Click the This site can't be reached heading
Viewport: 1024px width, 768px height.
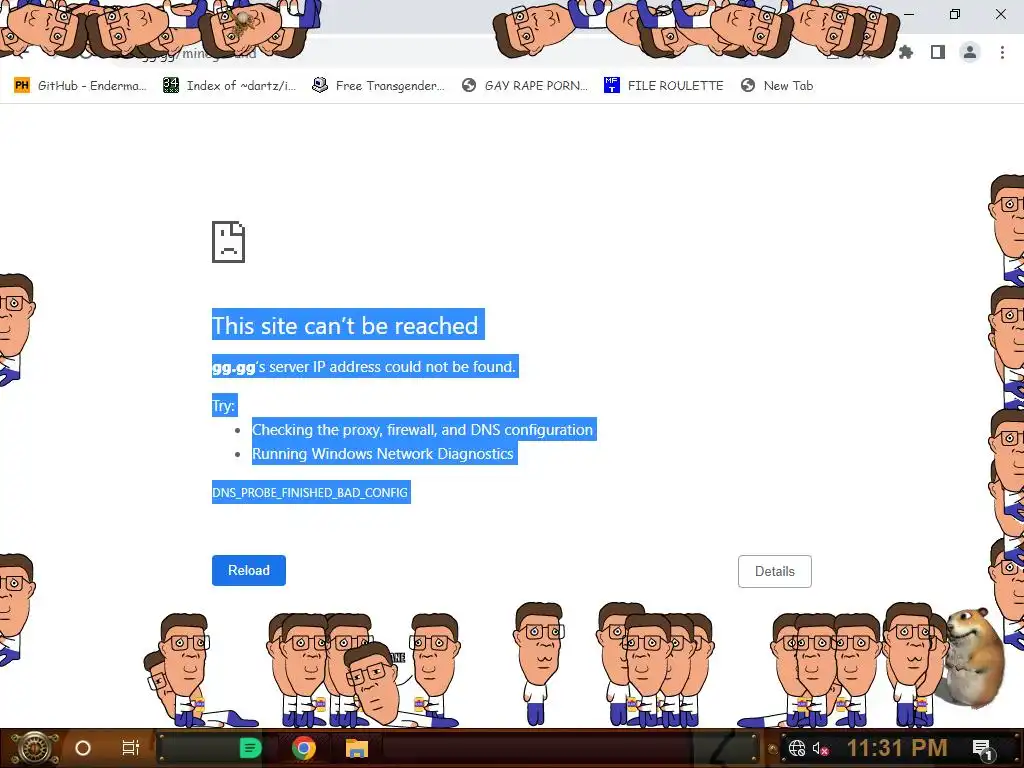click(345, 325)
